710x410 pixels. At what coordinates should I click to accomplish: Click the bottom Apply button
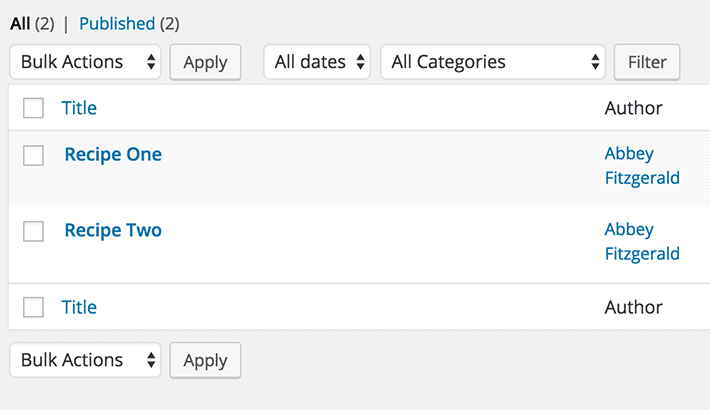[205, 360]
